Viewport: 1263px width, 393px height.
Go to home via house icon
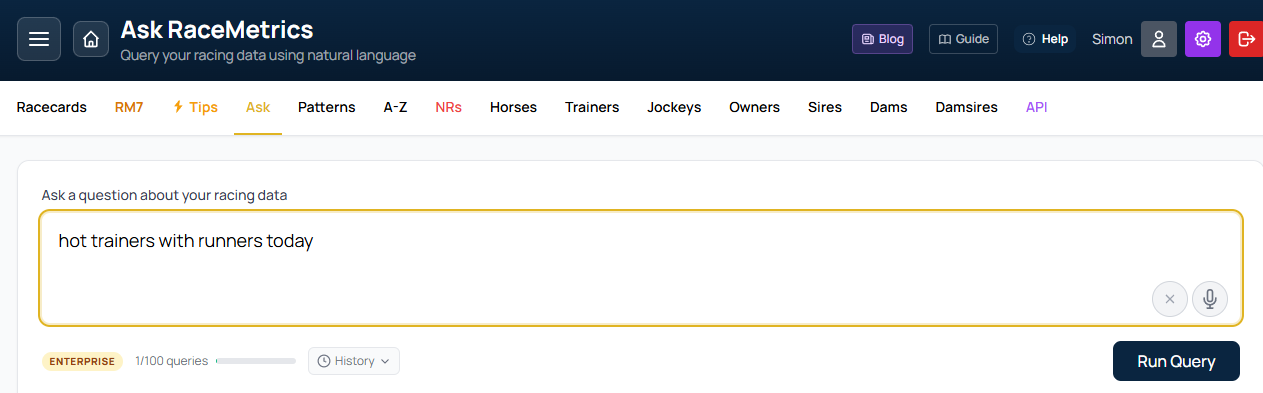(x=91, y=39)
